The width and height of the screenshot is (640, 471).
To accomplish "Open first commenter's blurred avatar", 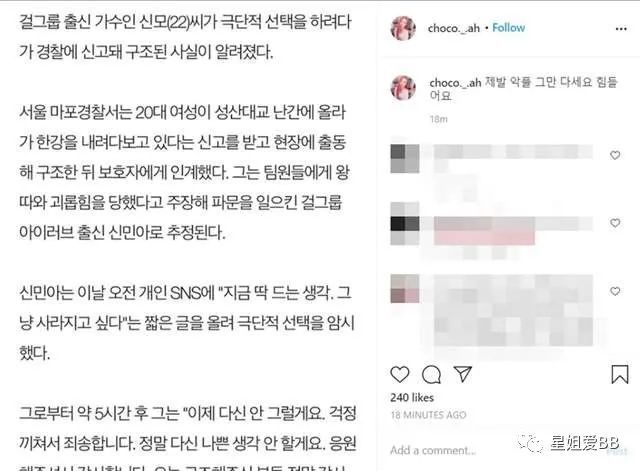I will [x=405, y=158].
